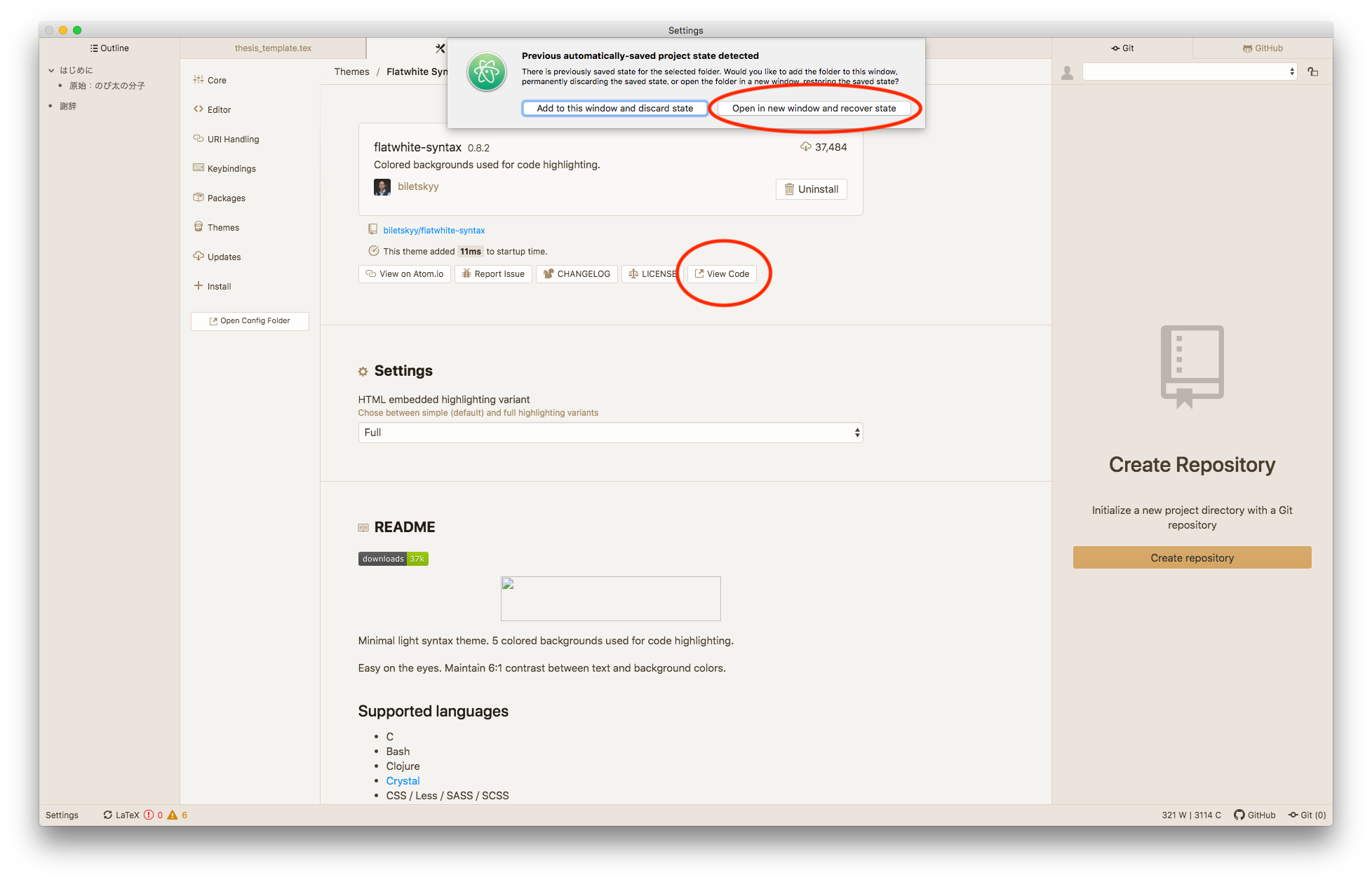The image size is (1372, 882).
Task: Click the biletskyy/flatwhite-syntax link
Action: 434,230
